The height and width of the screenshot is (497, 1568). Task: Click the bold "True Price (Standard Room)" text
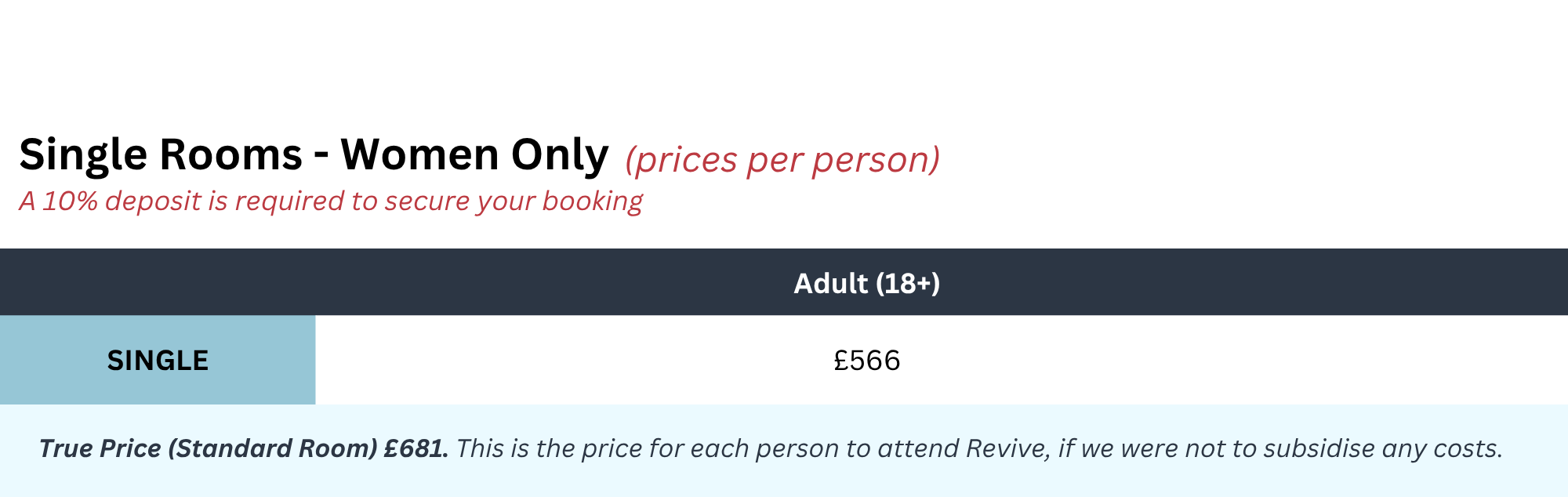click(x=209, y=448)
